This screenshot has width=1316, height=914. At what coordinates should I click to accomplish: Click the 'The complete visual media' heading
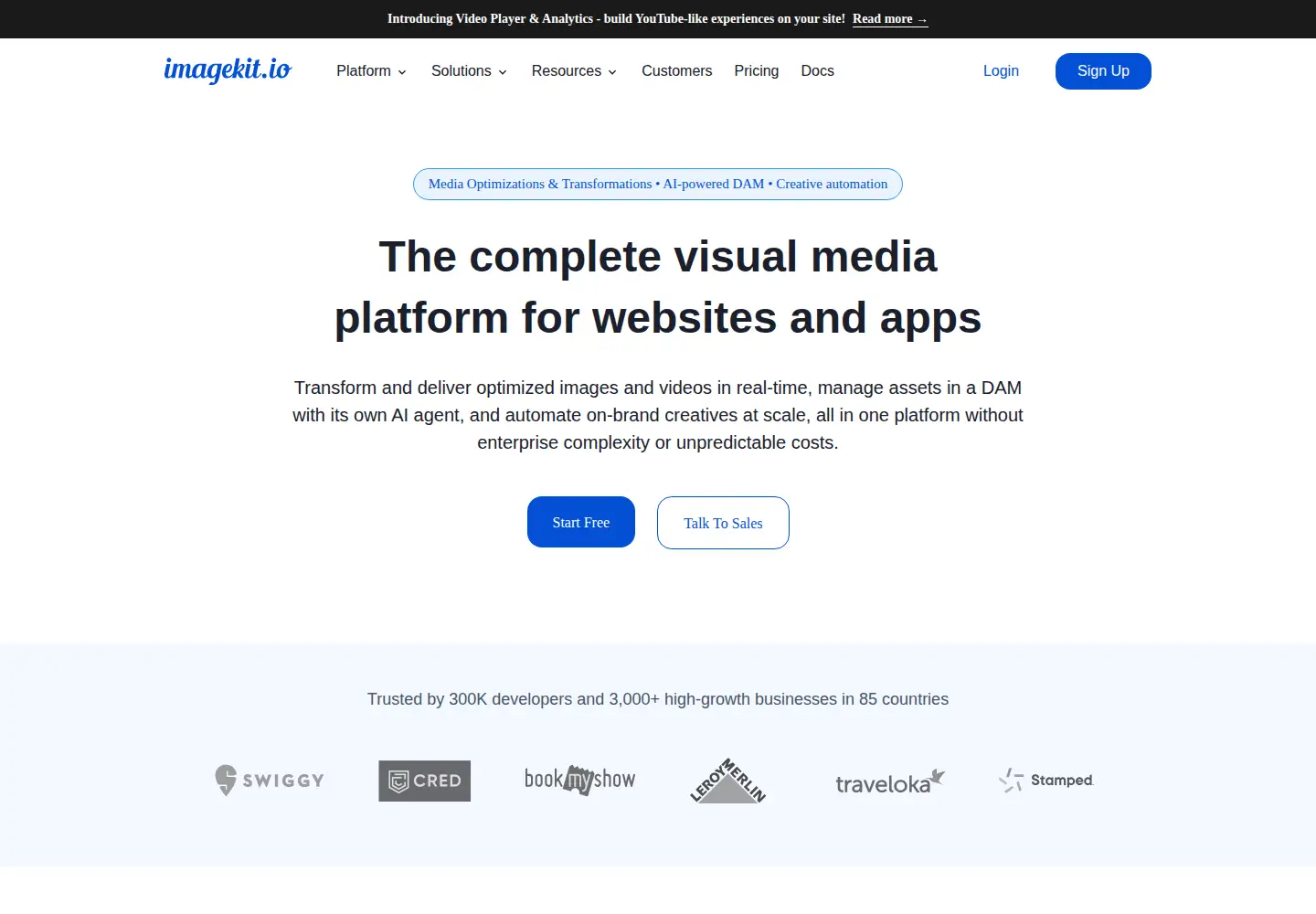coord(658,287)
